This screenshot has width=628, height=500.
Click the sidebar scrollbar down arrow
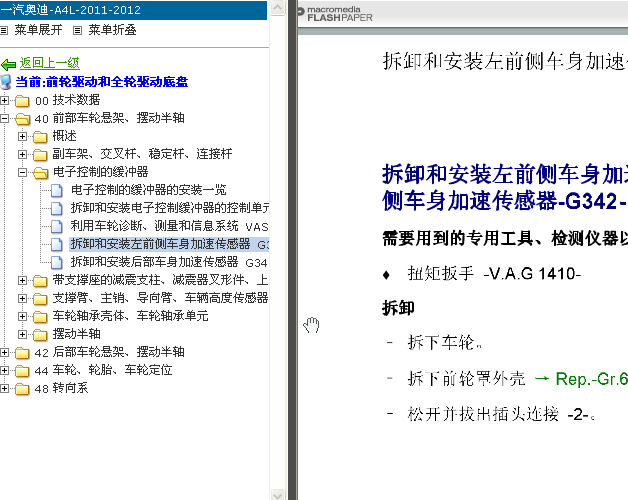[277, 494]
